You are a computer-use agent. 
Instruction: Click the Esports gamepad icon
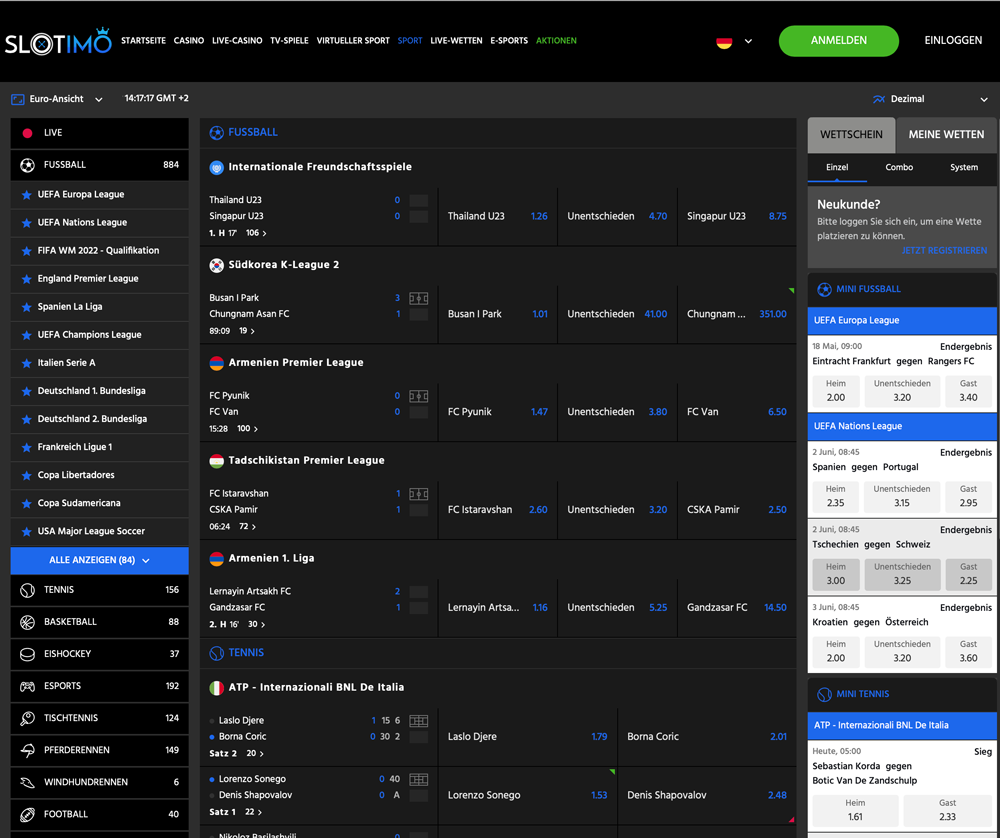(27, 687)
